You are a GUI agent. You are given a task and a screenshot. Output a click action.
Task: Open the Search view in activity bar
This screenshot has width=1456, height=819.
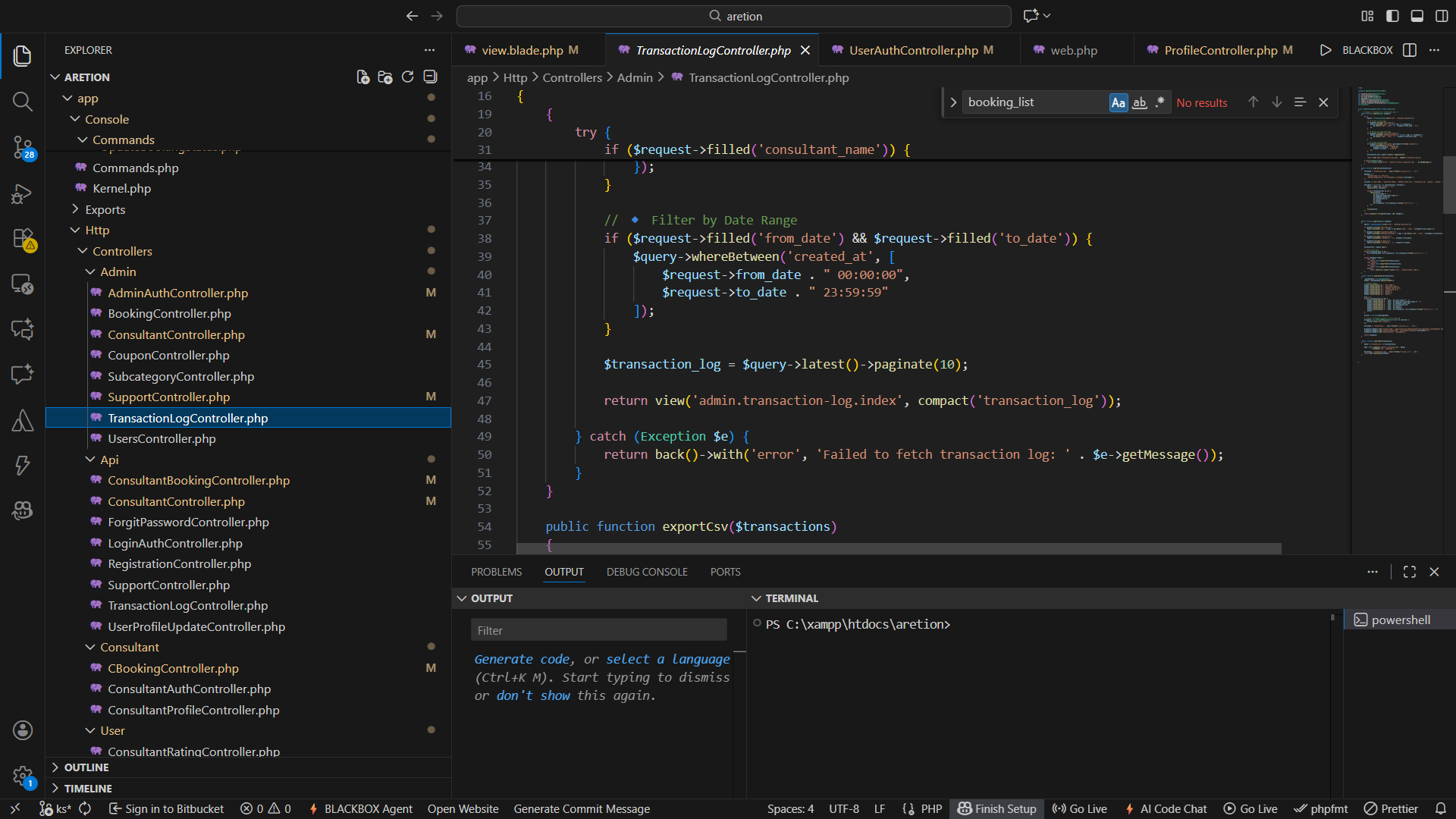pyautogui.click(x=22, y=101)
